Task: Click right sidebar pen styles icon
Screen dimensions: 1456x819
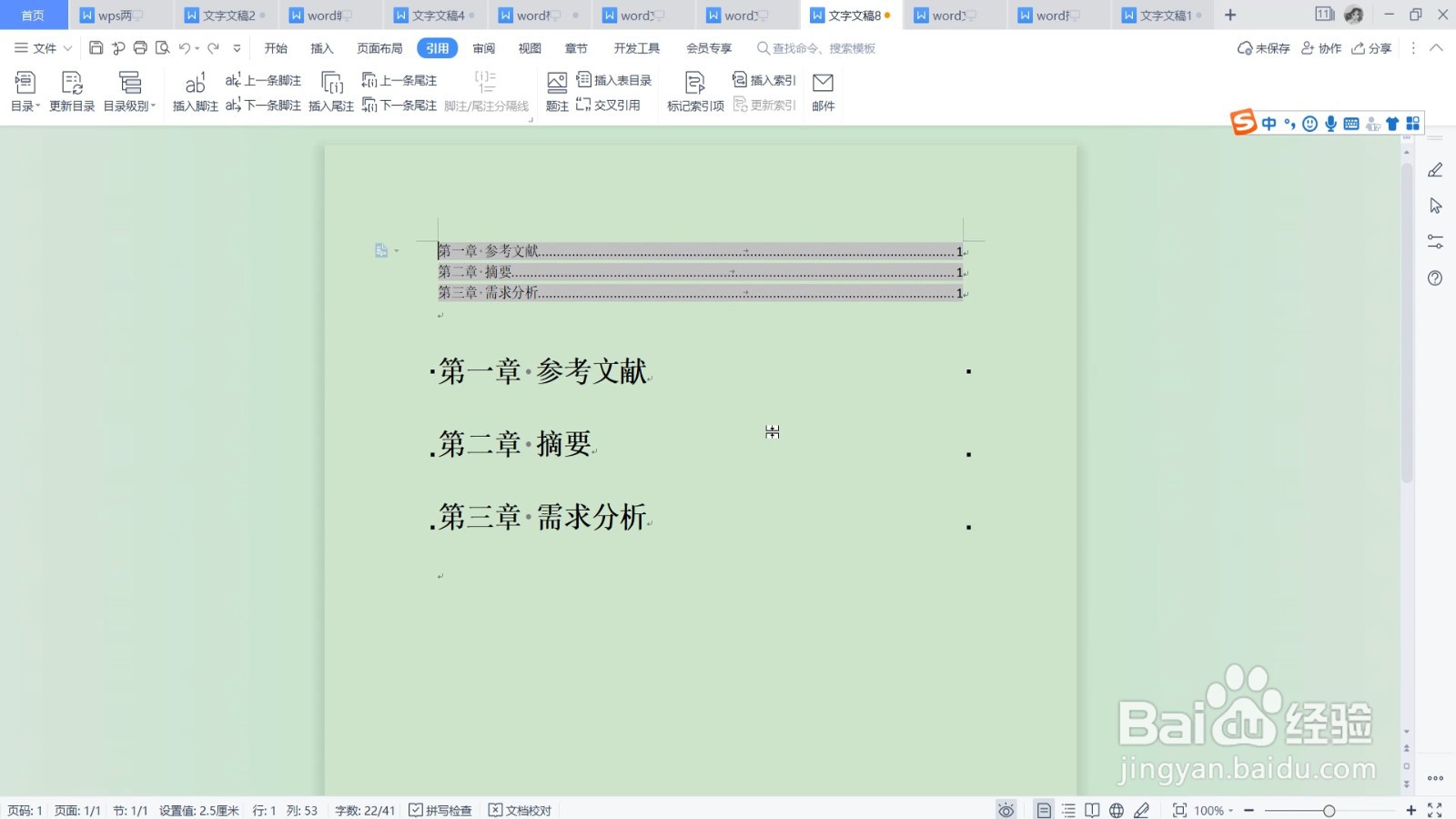Action: [x=1435, y=170]
